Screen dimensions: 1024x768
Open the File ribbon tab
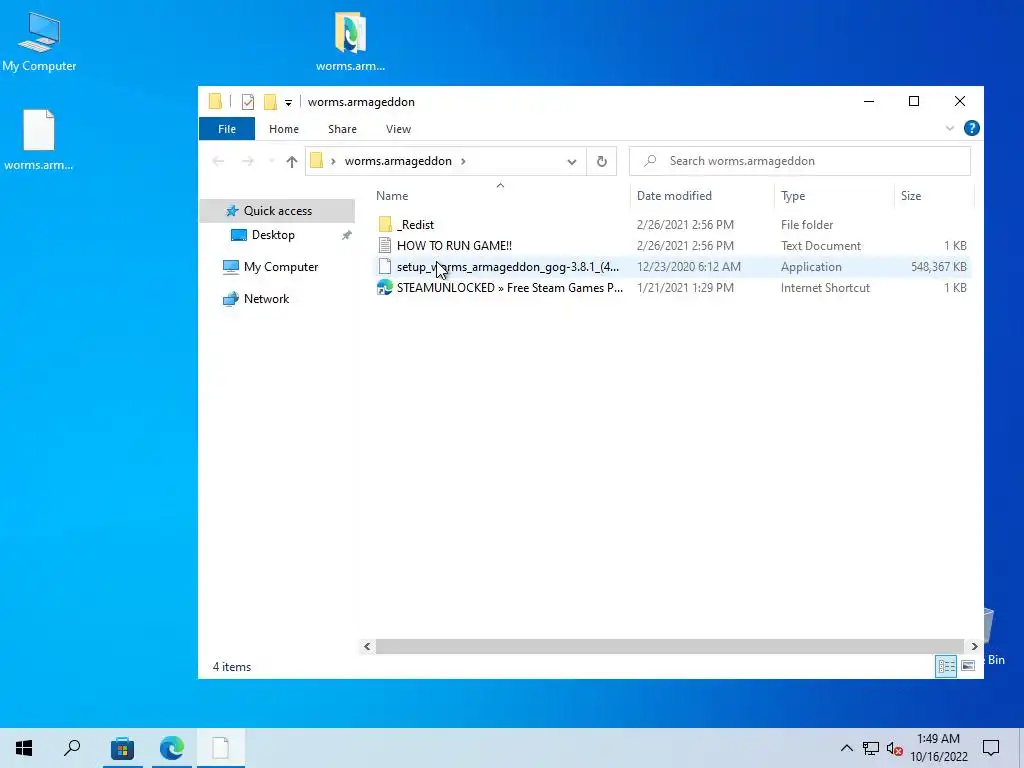coord(227,129)
